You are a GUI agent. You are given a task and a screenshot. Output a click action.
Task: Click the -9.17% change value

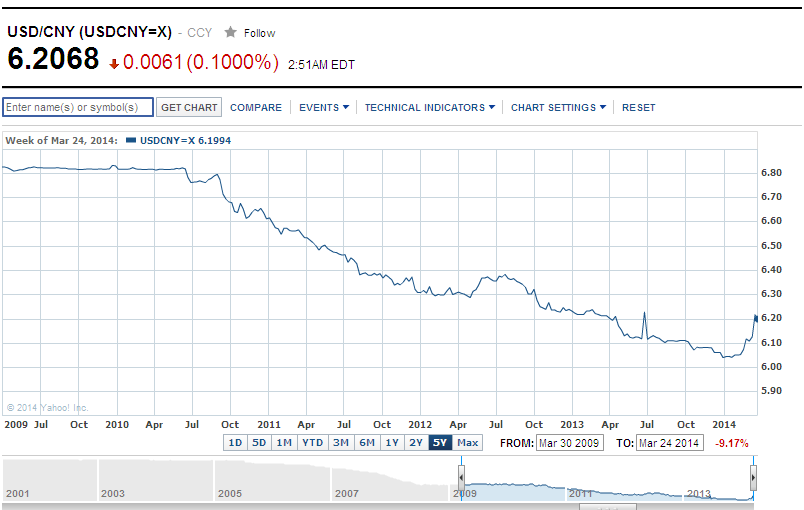732,443
